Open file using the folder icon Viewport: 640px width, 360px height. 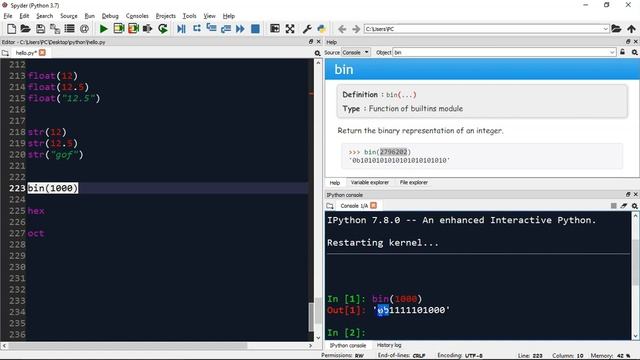(x=25, y=29)
